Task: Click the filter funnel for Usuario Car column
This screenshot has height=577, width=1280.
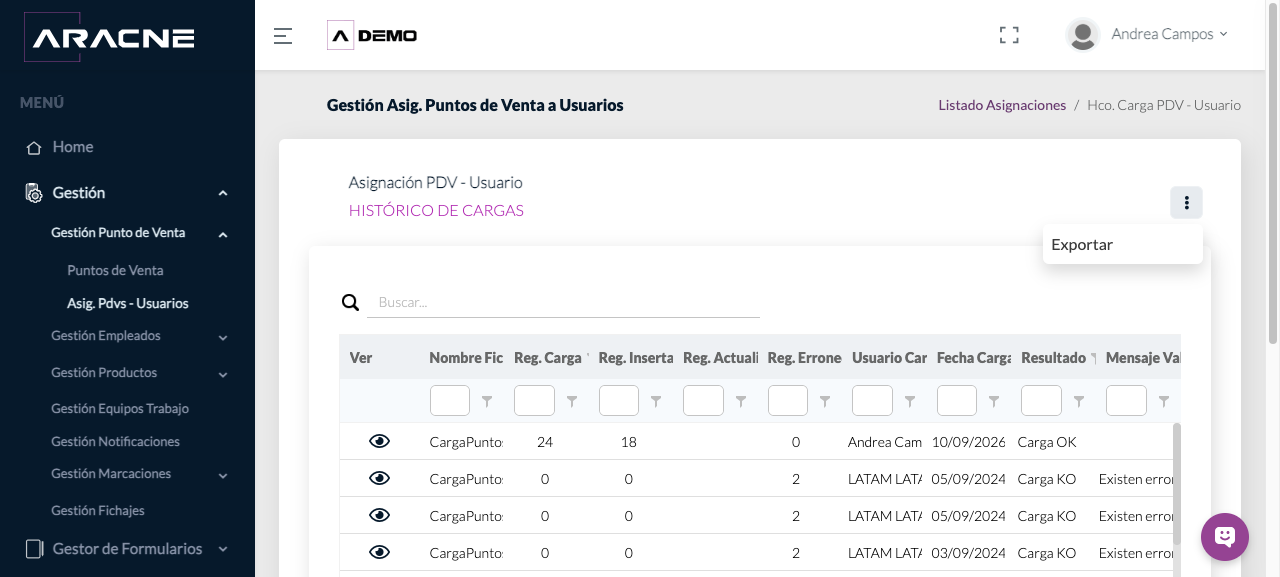Action: click(910, 401)
